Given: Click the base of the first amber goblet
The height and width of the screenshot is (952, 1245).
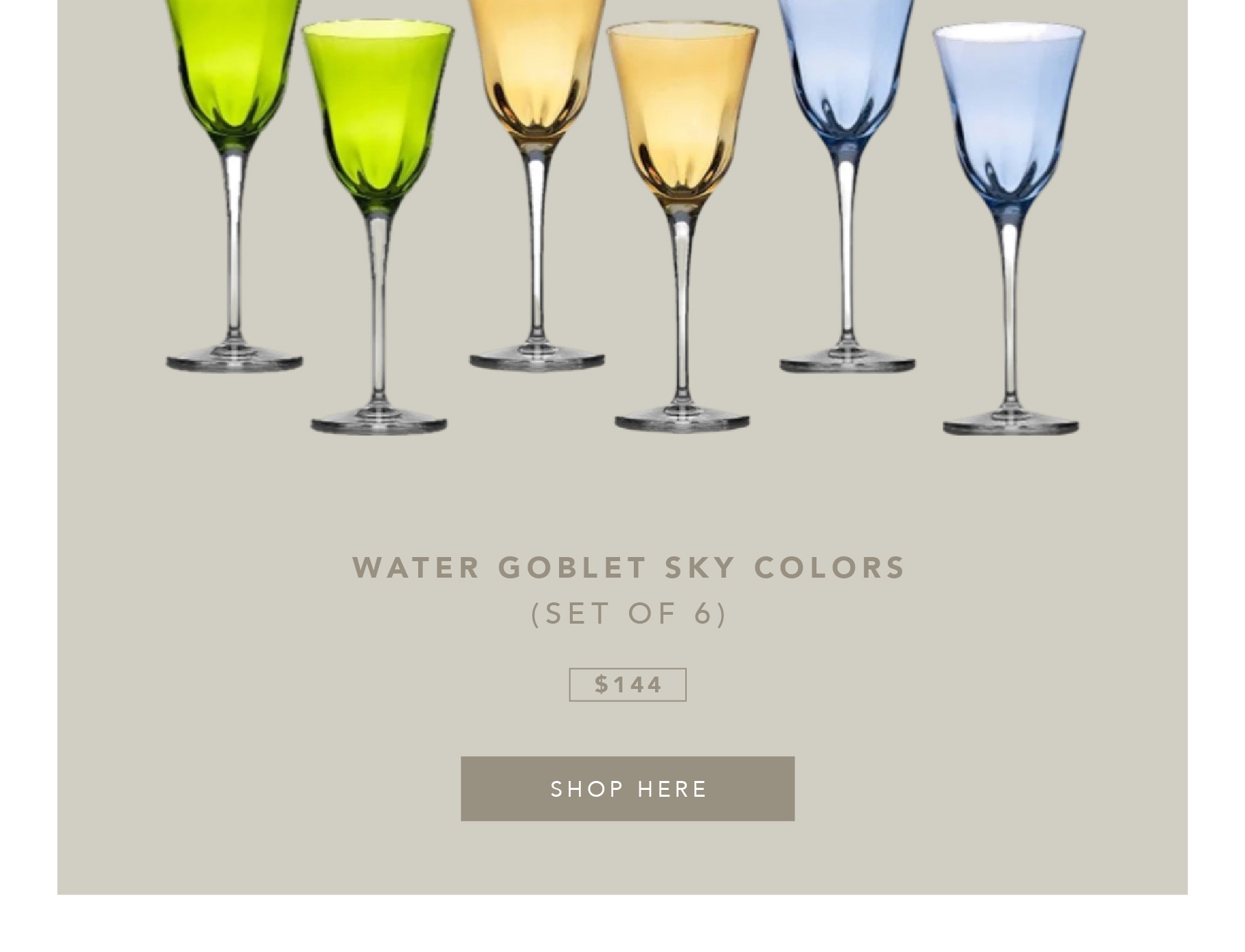Looking at the screenshot, I should point(537,359).
